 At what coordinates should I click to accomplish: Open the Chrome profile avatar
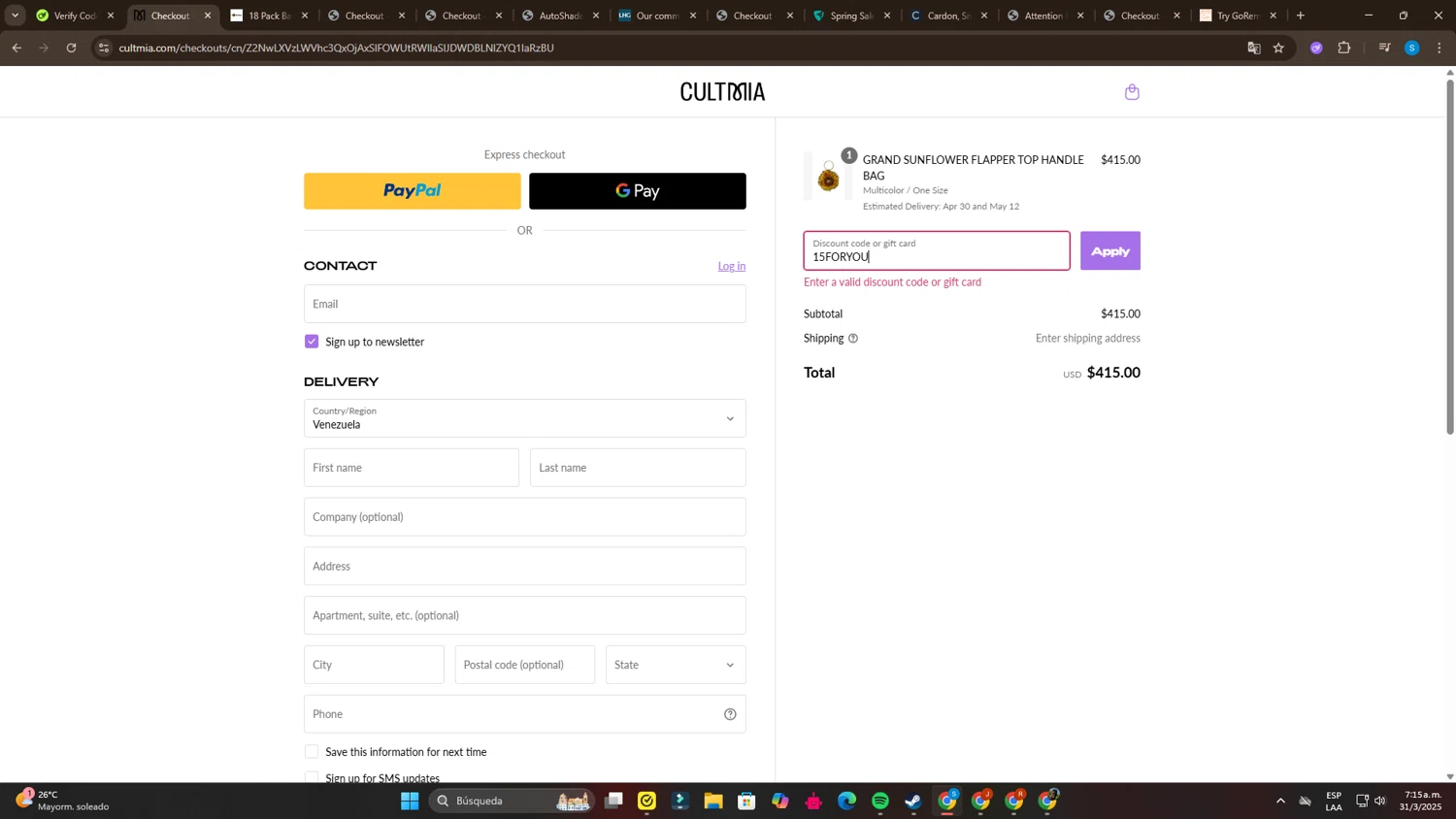pyautogui.click(x=1412, y=48)
